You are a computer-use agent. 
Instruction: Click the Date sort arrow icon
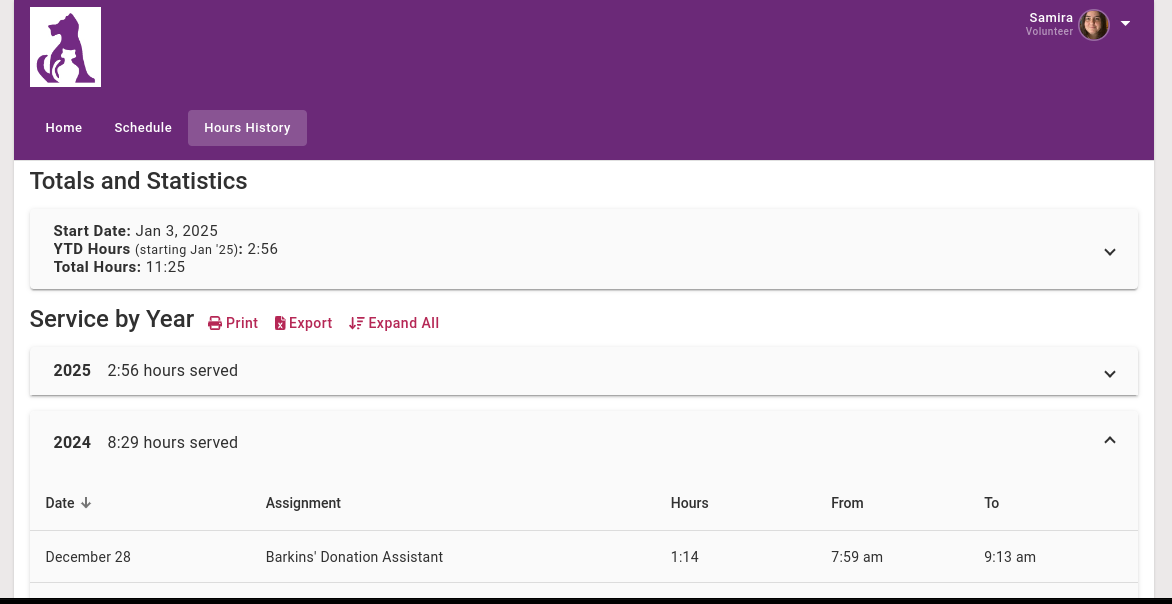tap(86, 503)
